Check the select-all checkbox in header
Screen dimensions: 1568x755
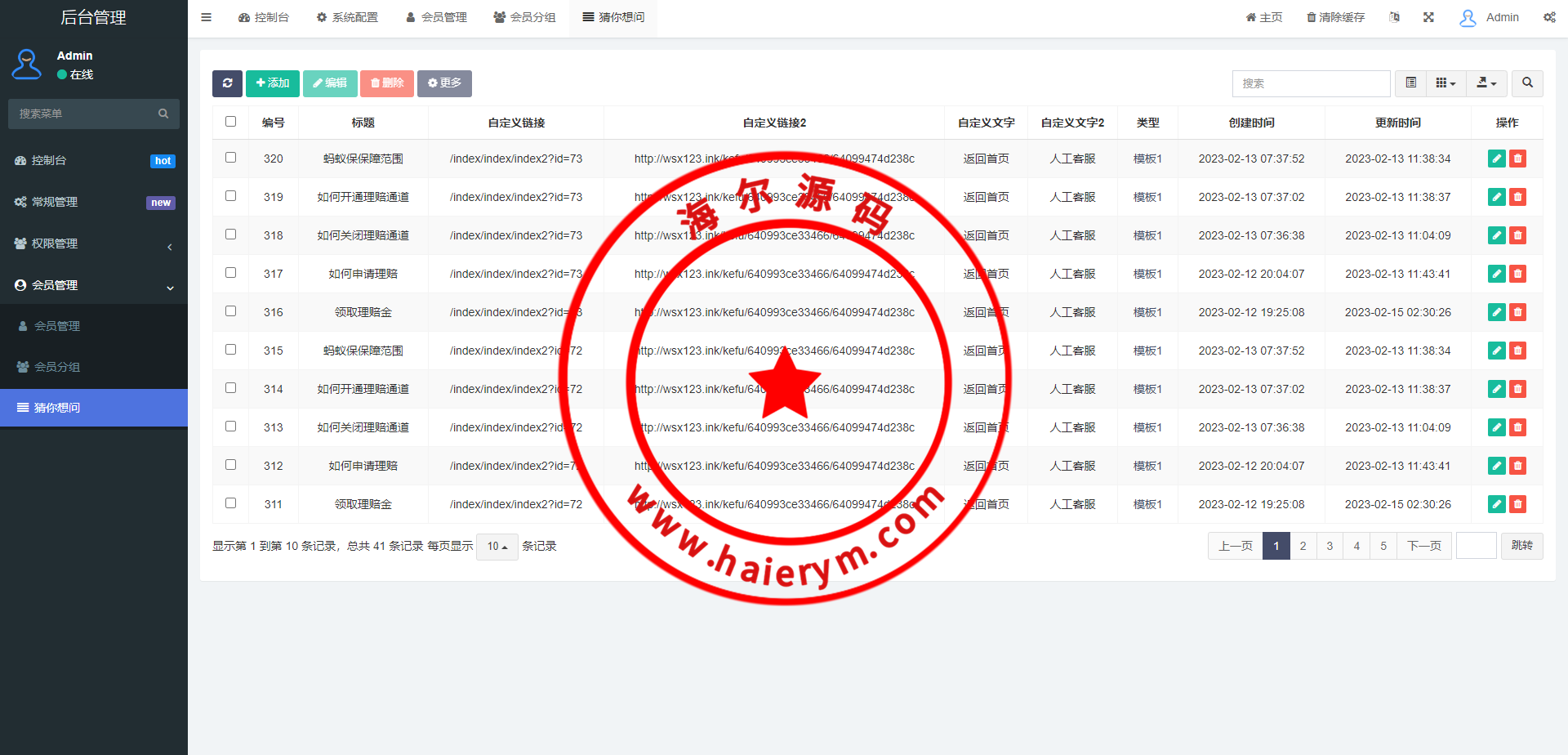pyautogui.click(x=231, y=122)
